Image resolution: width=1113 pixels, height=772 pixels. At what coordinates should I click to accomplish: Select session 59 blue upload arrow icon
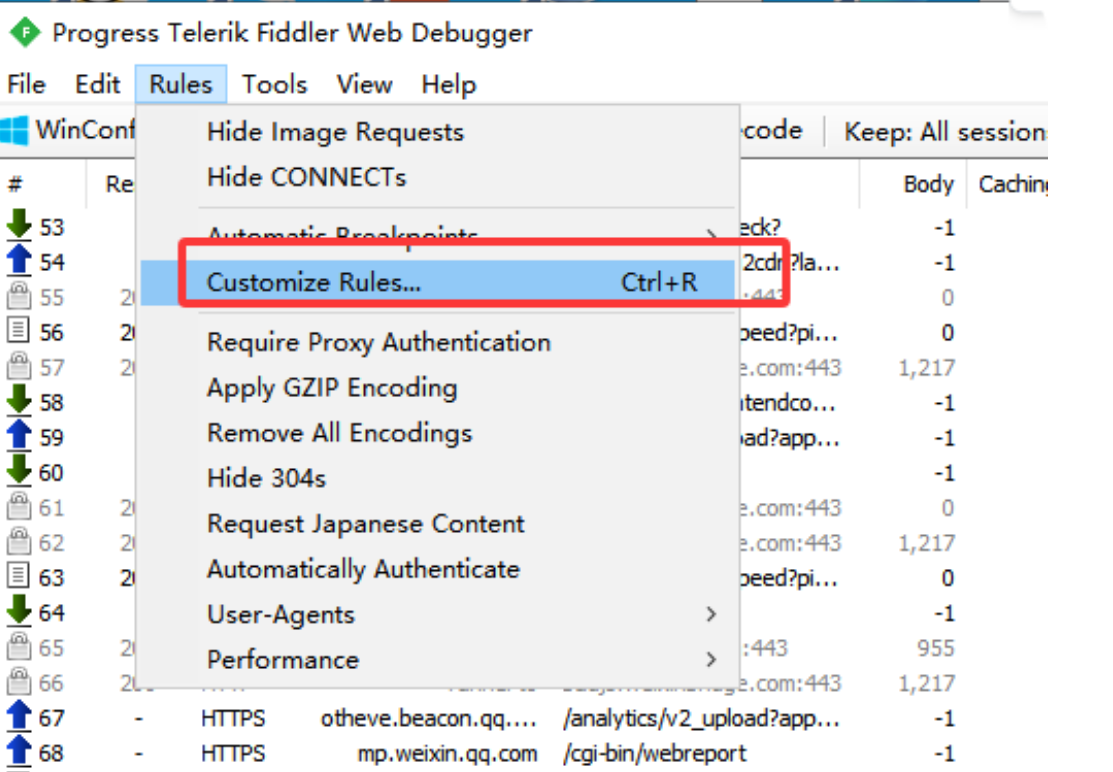point(19,435)
